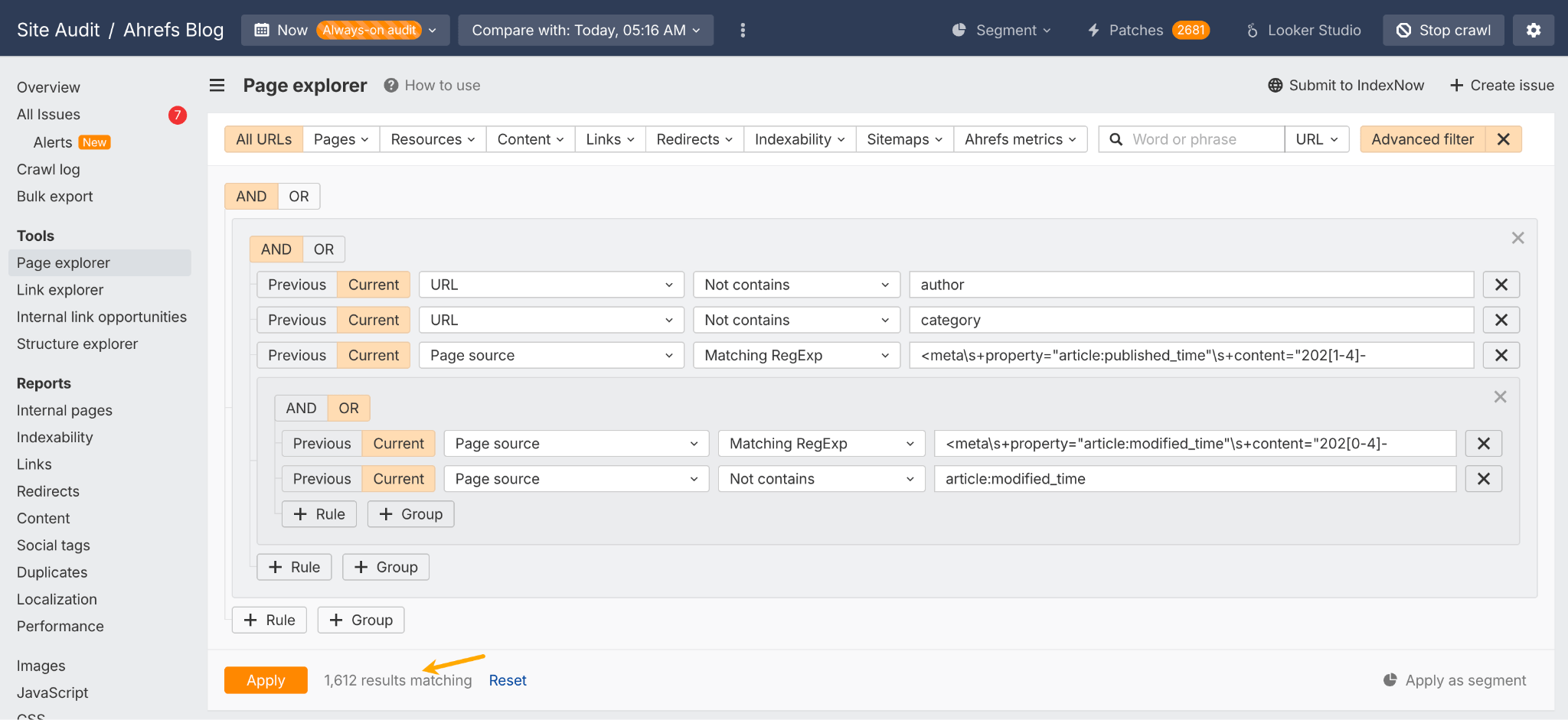This screenshot has height=720, width=1568.
Task: Open the Compare with: Today dropdown
Action: (585, 30)
